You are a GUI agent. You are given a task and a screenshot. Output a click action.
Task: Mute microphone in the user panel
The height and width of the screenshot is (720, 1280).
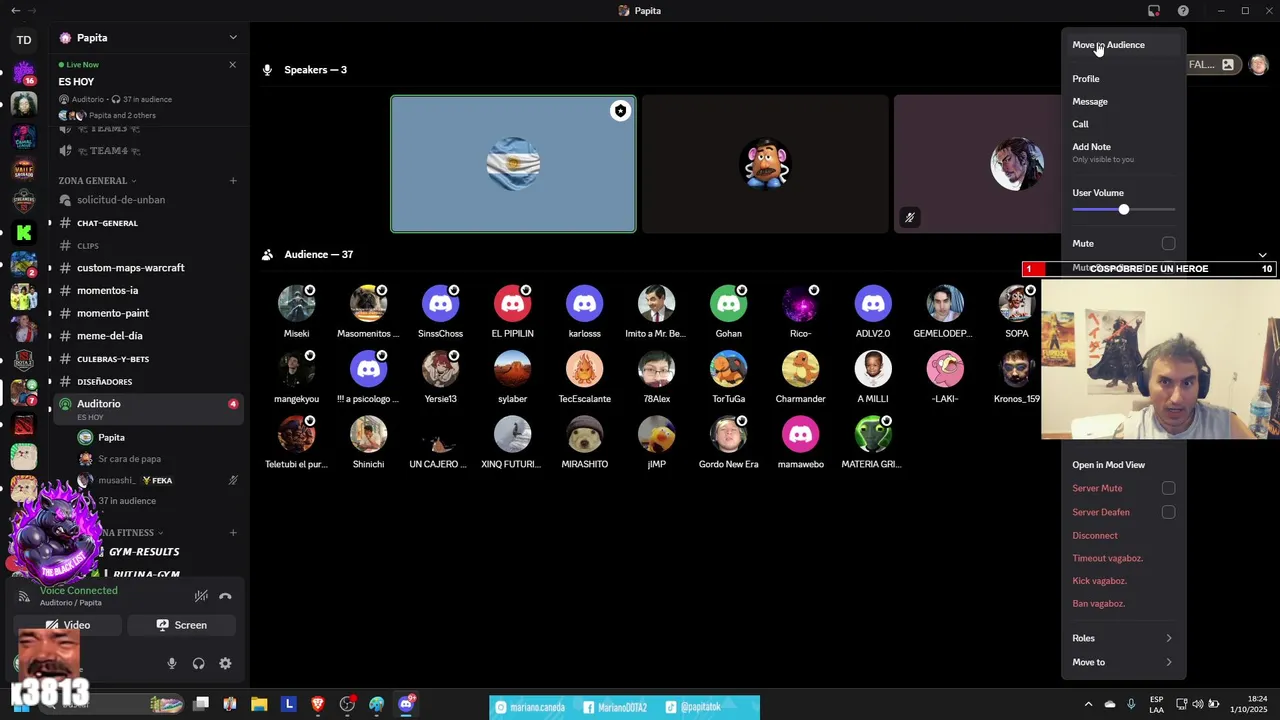coord(172,663)
